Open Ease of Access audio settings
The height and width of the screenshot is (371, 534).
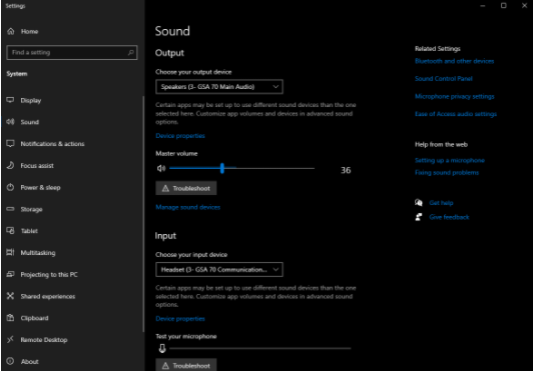coord(456,114)
